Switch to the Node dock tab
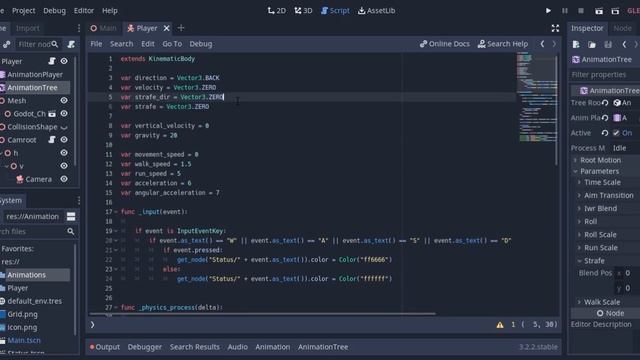This screenshot has height=360, width=640. coord(622,28)
